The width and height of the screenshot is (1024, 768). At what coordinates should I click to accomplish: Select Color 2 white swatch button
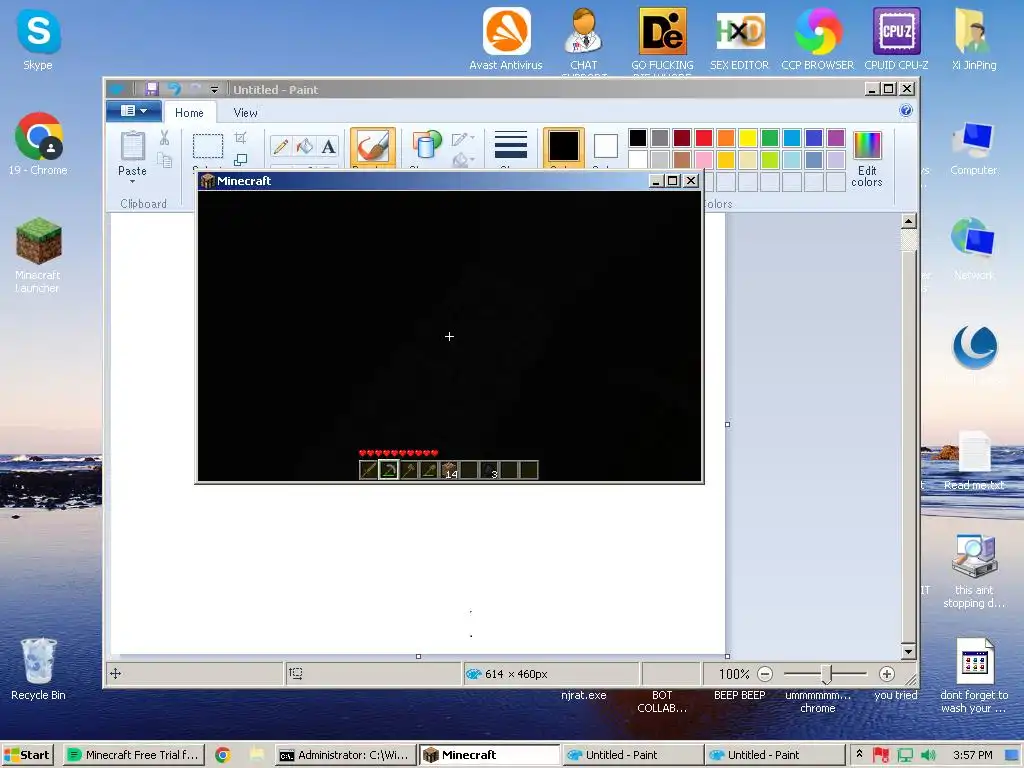(605, 146)
